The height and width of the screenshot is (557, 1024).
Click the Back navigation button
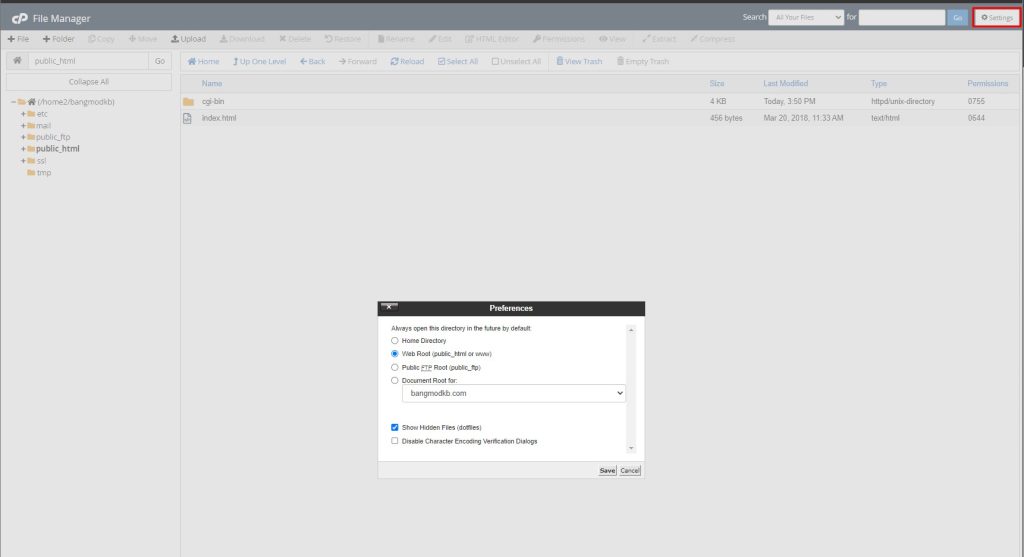click(312, 61)
